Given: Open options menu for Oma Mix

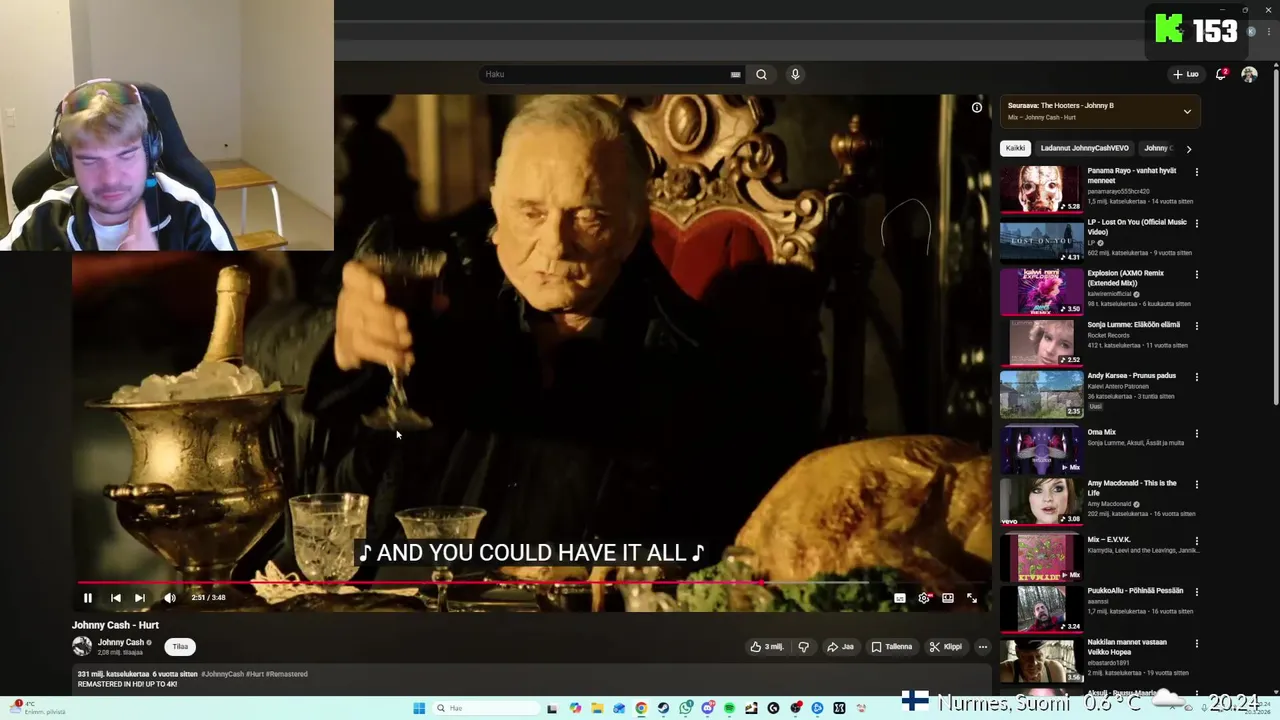Looking at the screenshot, I should coord(1197,433).
